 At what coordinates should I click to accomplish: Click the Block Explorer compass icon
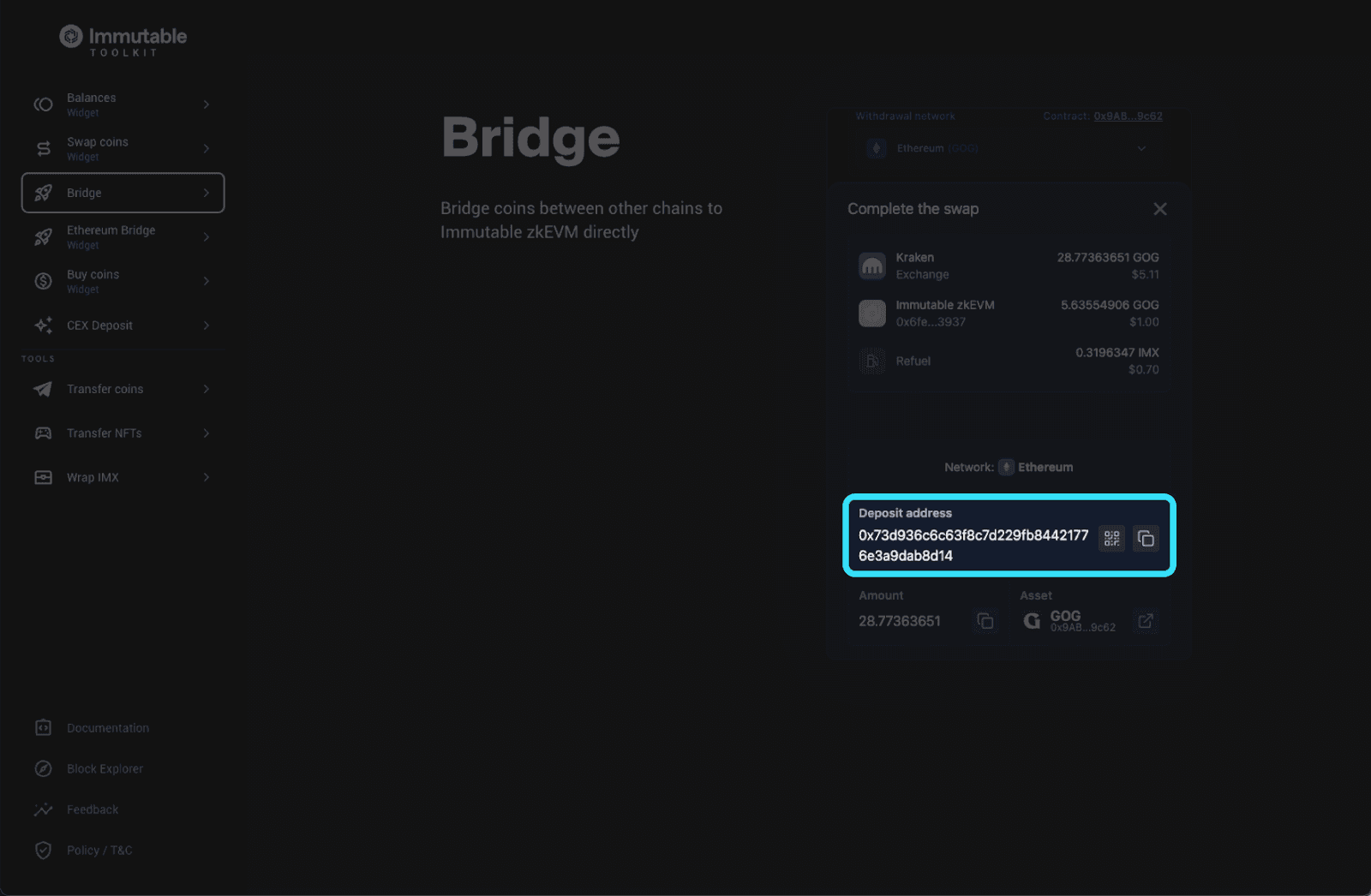click(43, 768)
